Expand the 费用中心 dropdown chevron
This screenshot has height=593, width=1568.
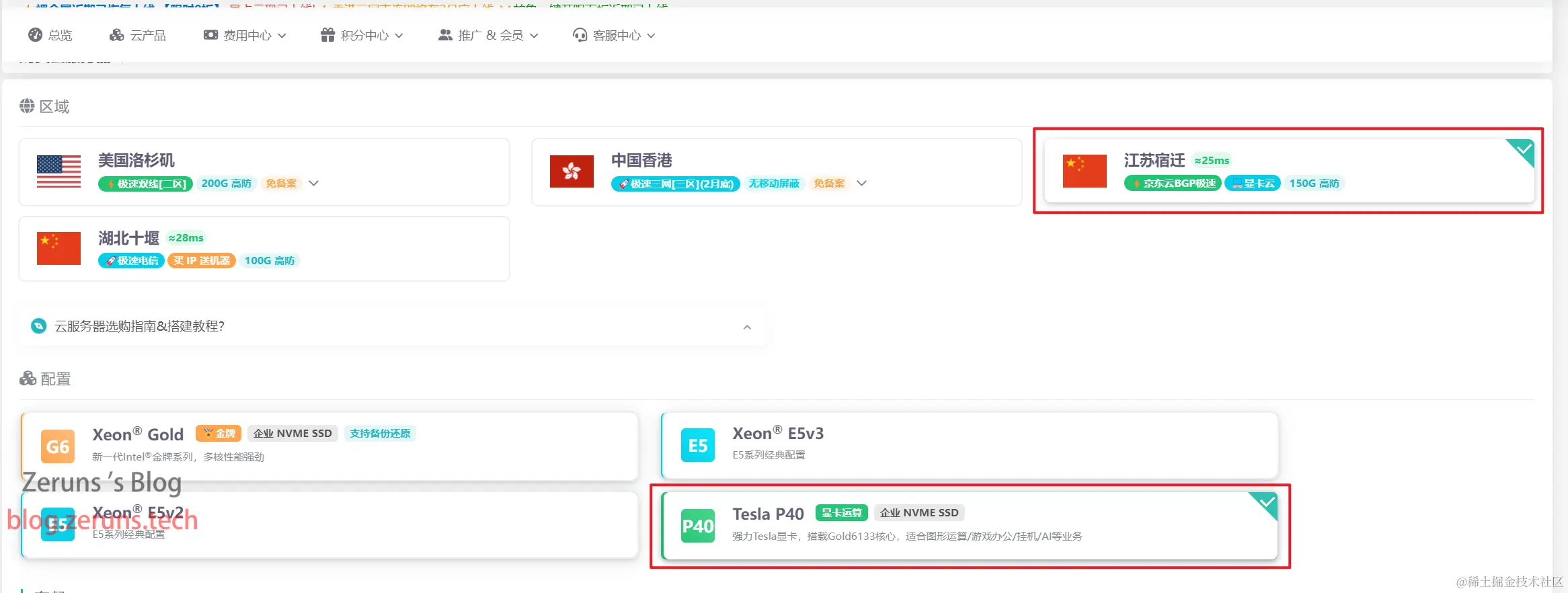pos(282,36)
